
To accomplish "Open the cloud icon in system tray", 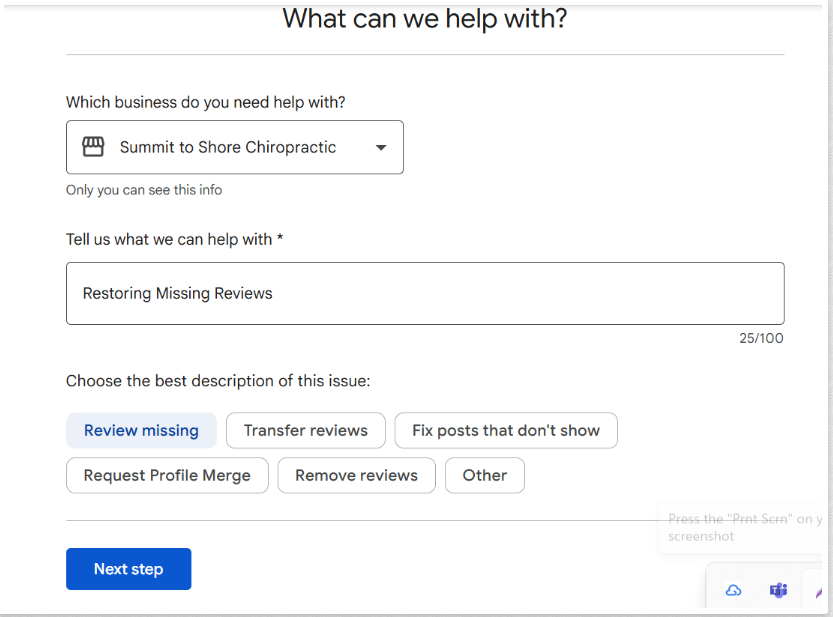I will pos(734,590).
